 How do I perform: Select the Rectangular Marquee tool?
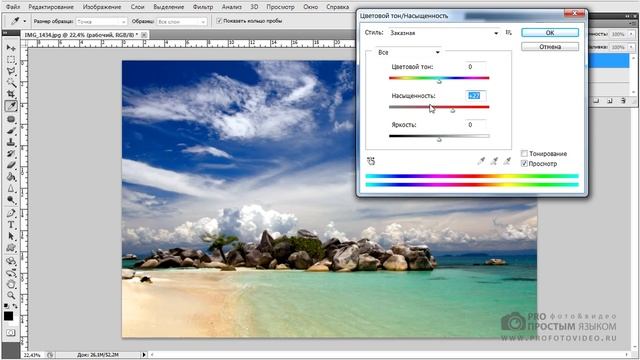(x=11, y=60)
